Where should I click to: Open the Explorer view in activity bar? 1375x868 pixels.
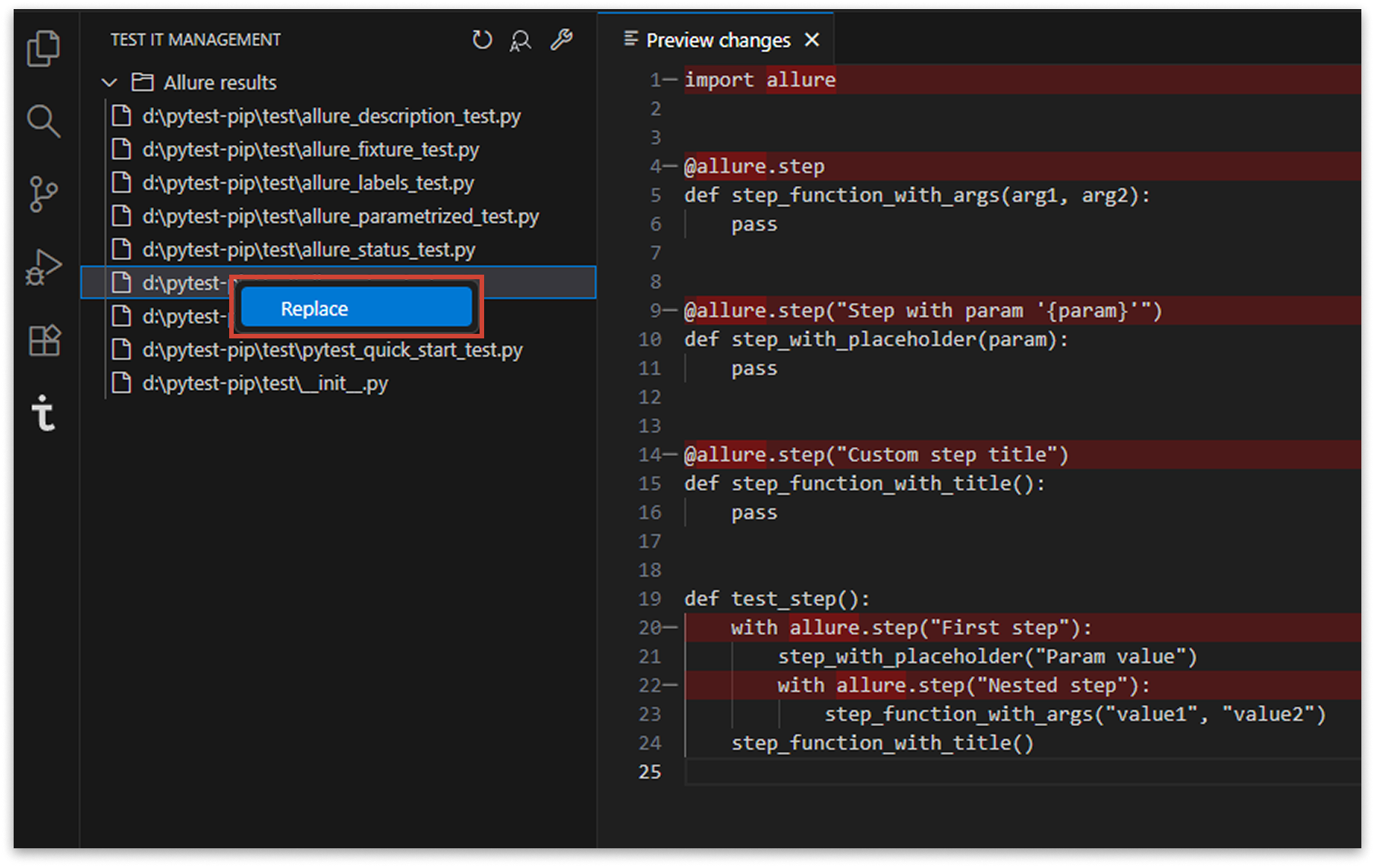point(43,49)
